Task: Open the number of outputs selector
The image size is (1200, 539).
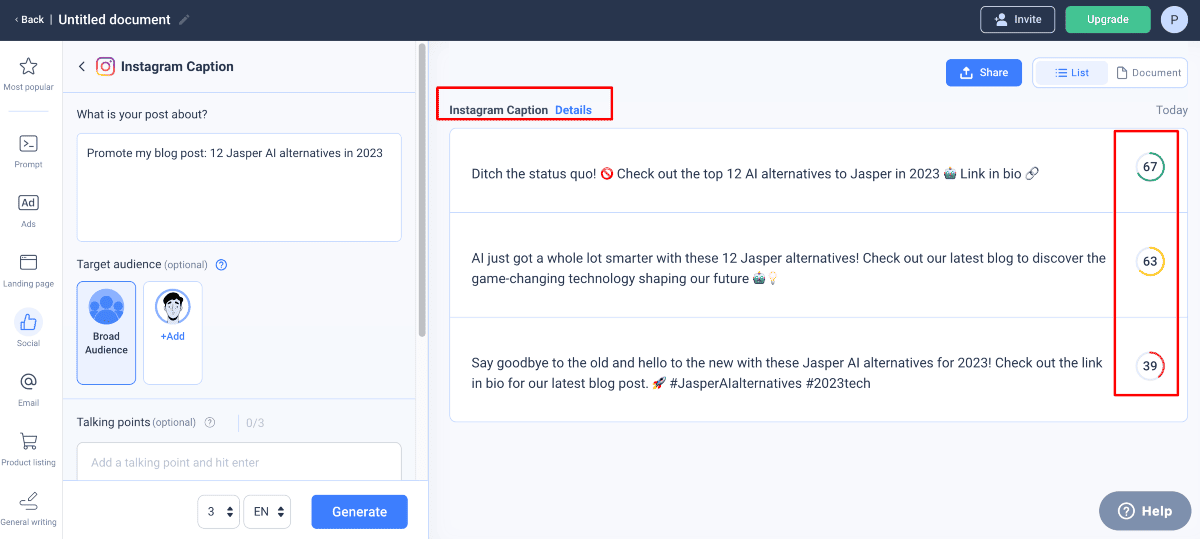Action: 219,511
